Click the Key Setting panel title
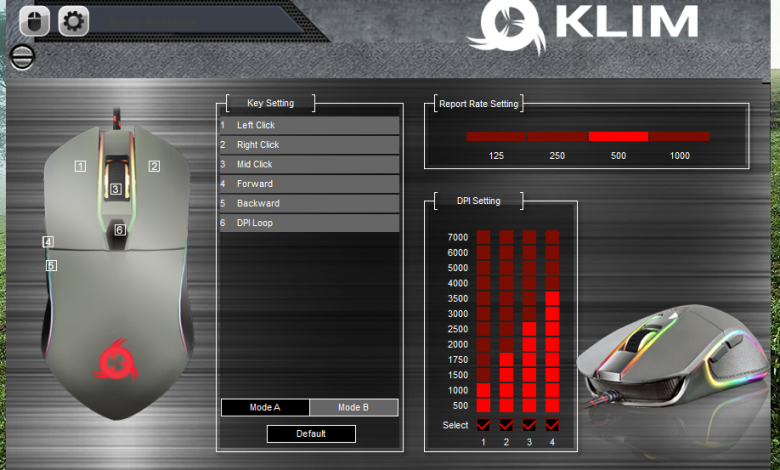The width and height of the screenshot is (780, 470). coord(271,103)
